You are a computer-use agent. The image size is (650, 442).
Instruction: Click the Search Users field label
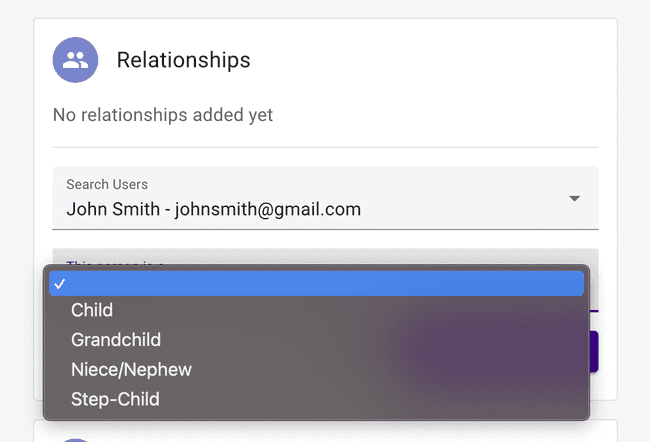tap(107, 184)
